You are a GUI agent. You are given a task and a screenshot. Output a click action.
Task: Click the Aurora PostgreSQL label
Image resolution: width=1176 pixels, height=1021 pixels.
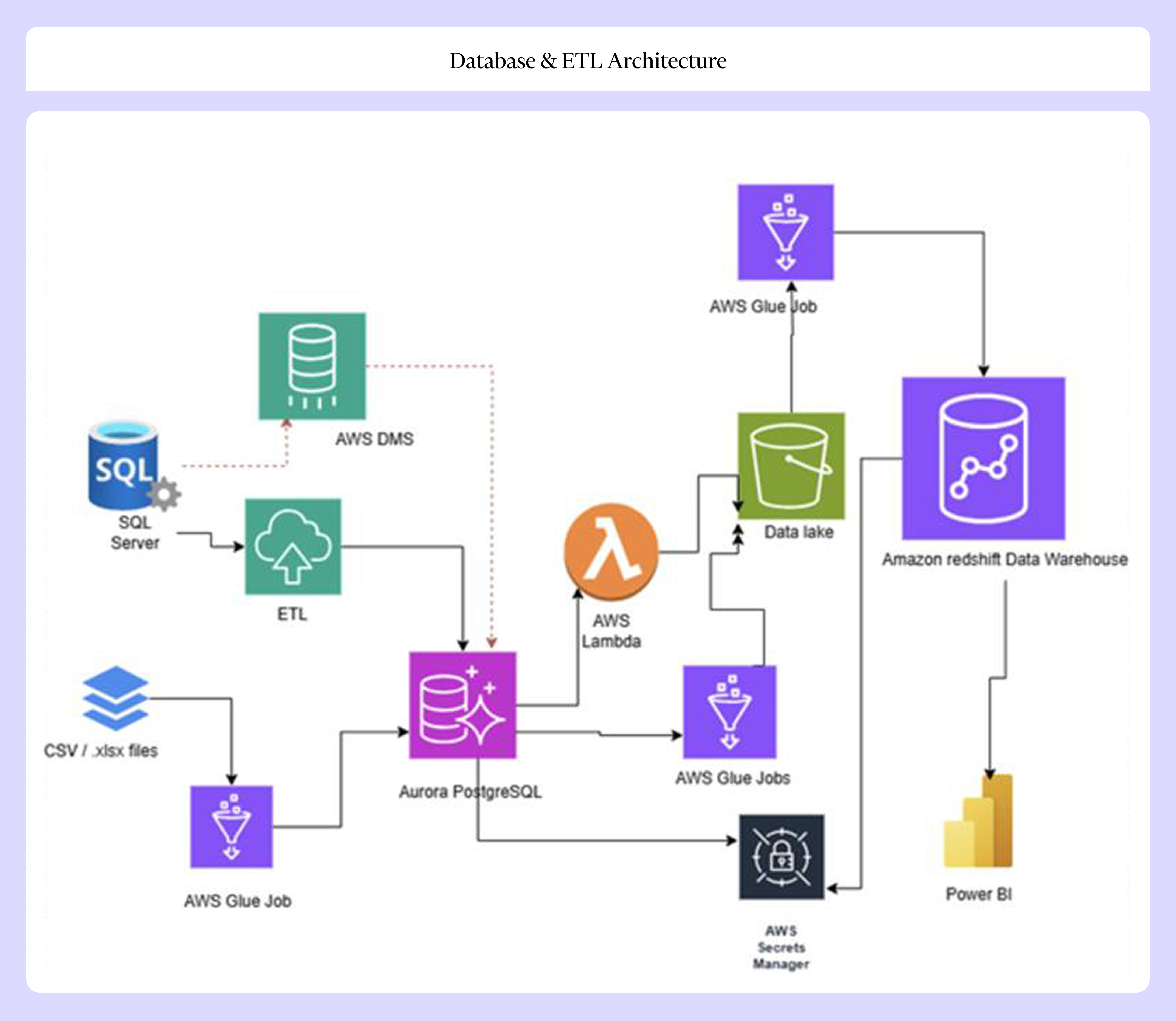[470, 791]
